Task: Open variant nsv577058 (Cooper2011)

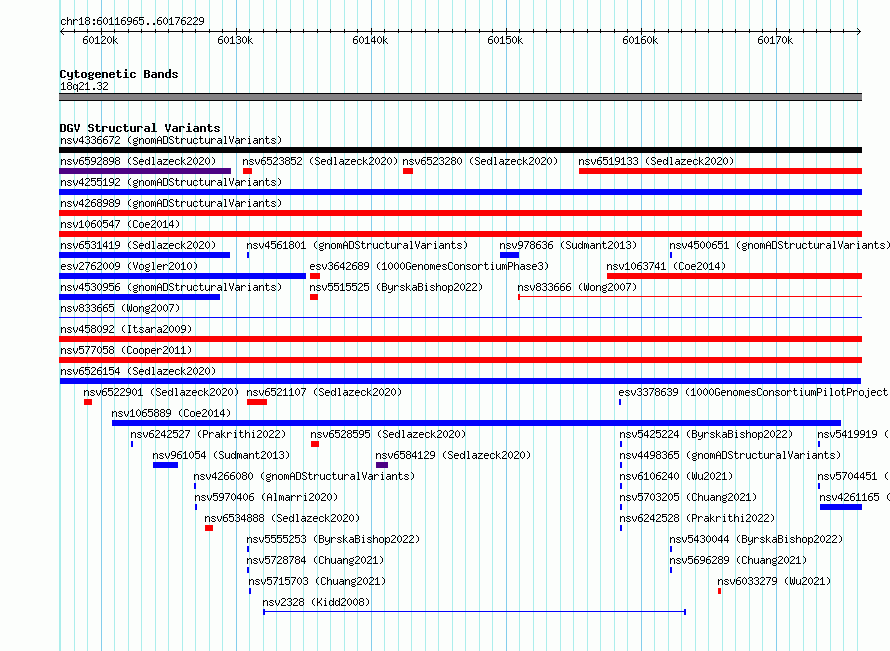Action: pos(126,350)
